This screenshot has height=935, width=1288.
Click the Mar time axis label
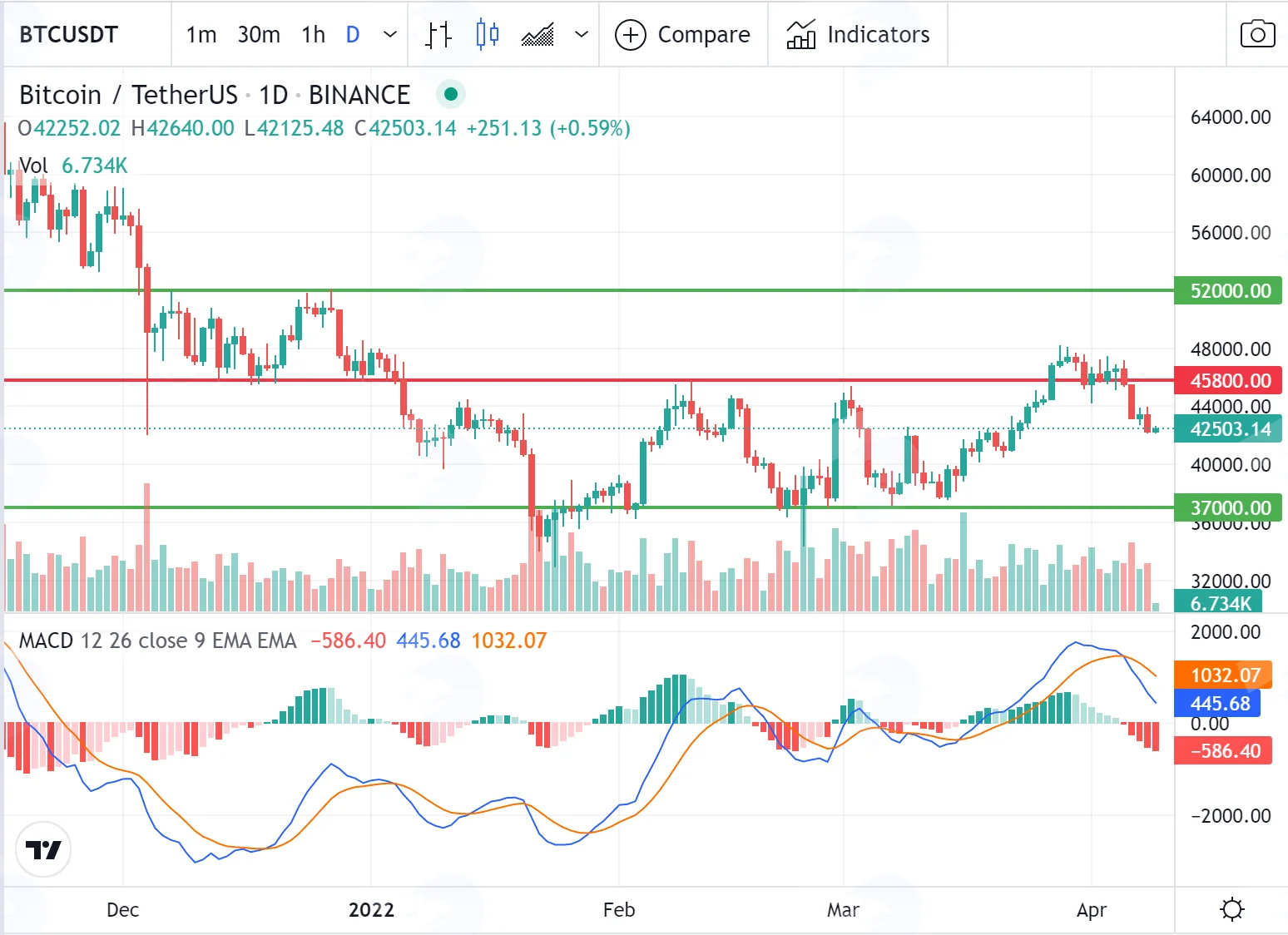[843, 910]
